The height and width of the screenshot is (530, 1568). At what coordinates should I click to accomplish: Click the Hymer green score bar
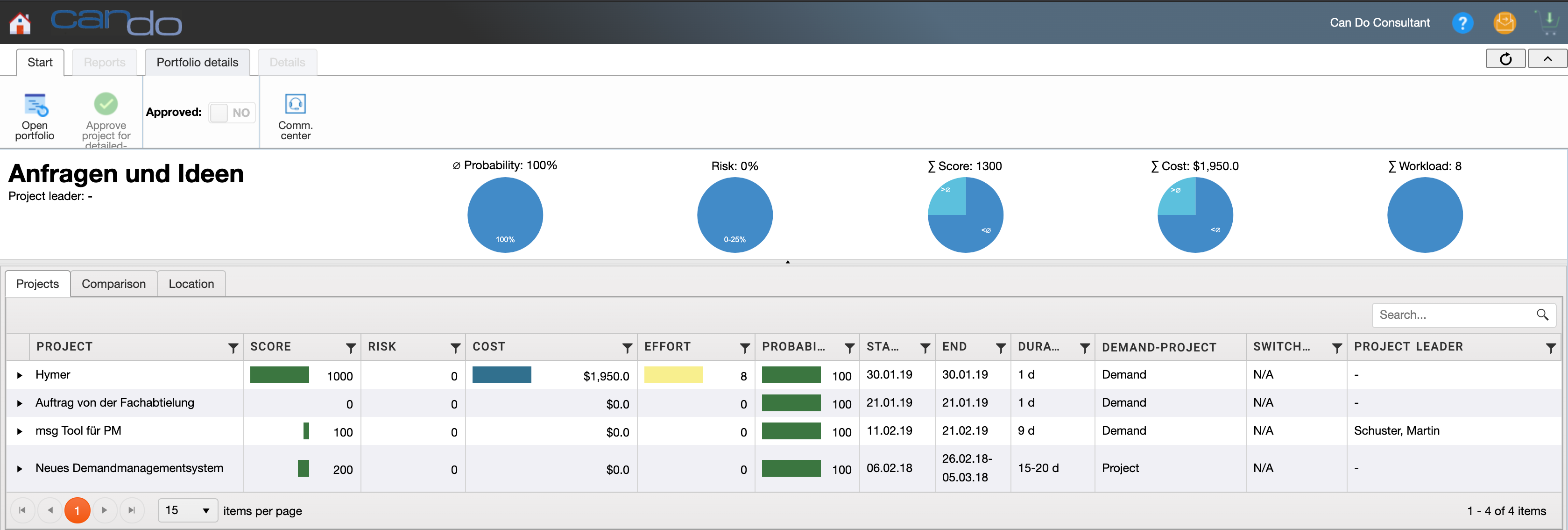click(279, 375)
